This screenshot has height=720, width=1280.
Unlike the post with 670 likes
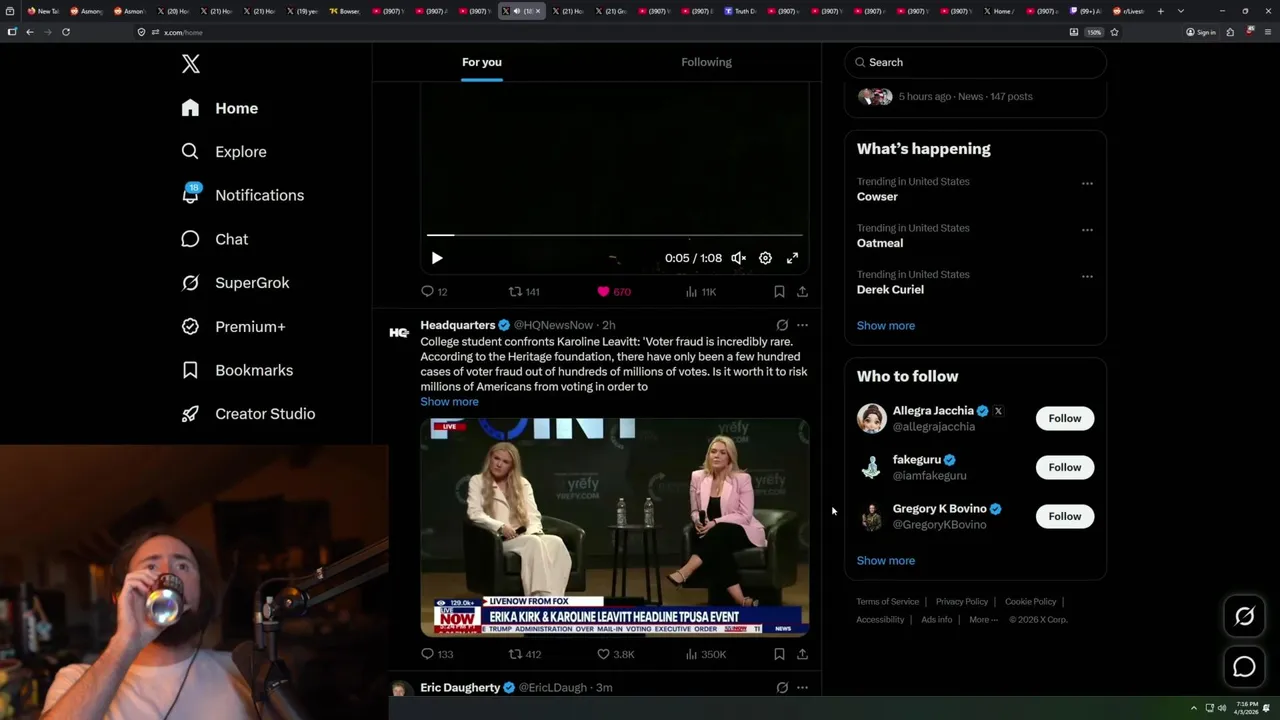coord(613,292)
